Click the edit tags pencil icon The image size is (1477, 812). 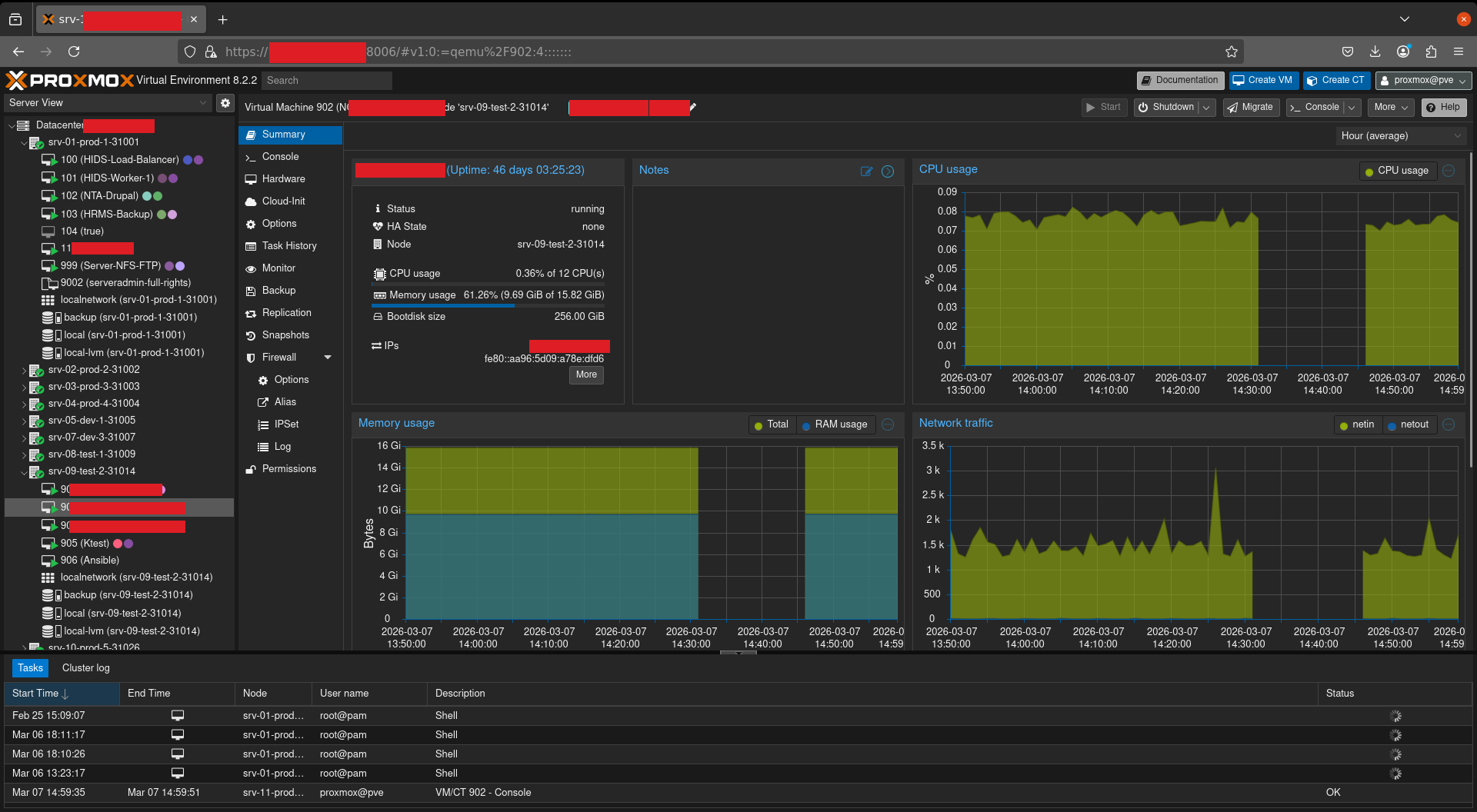[693, 107]
